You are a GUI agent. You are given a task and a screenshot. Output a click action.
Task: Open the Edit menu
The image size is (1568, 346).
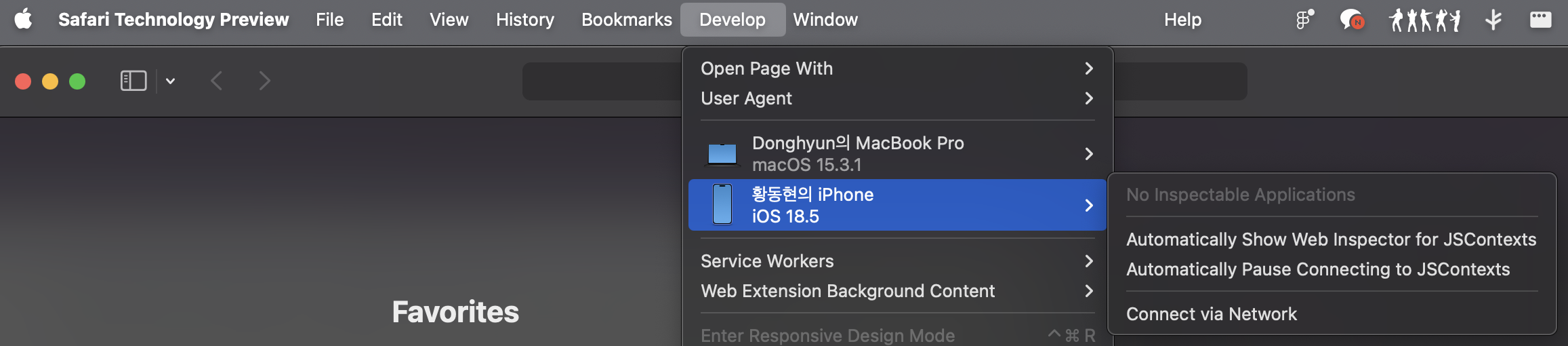click(x=387, y=20)
